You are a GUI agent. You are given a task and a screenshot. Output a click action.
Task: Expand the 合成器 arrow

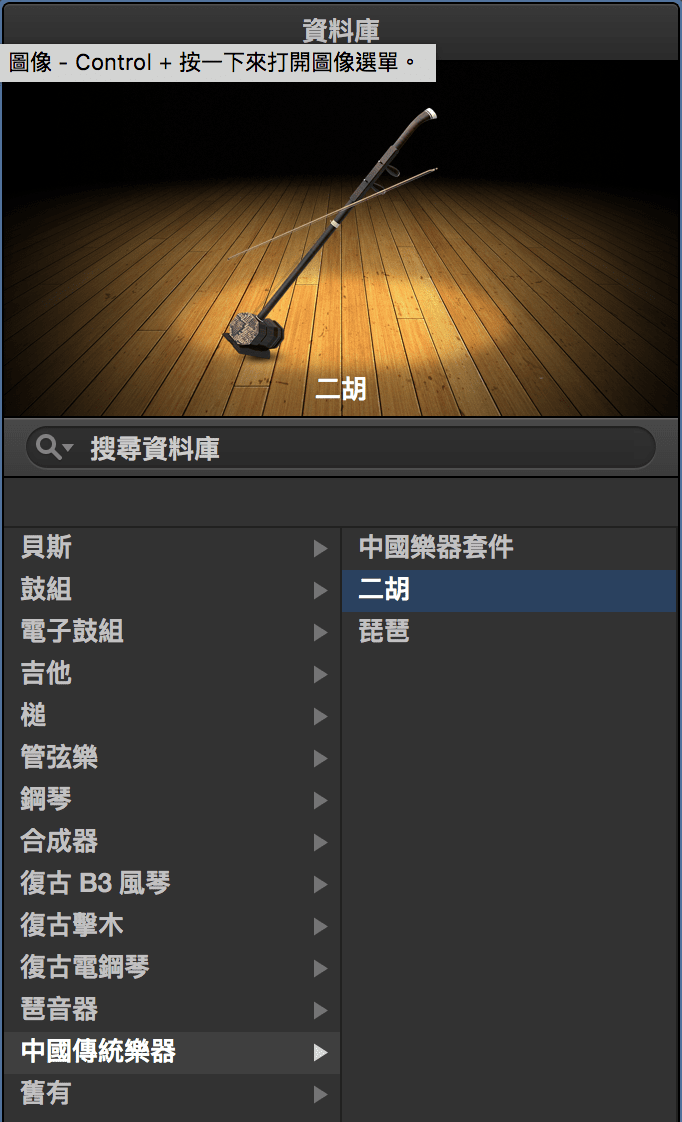(320, 843)
